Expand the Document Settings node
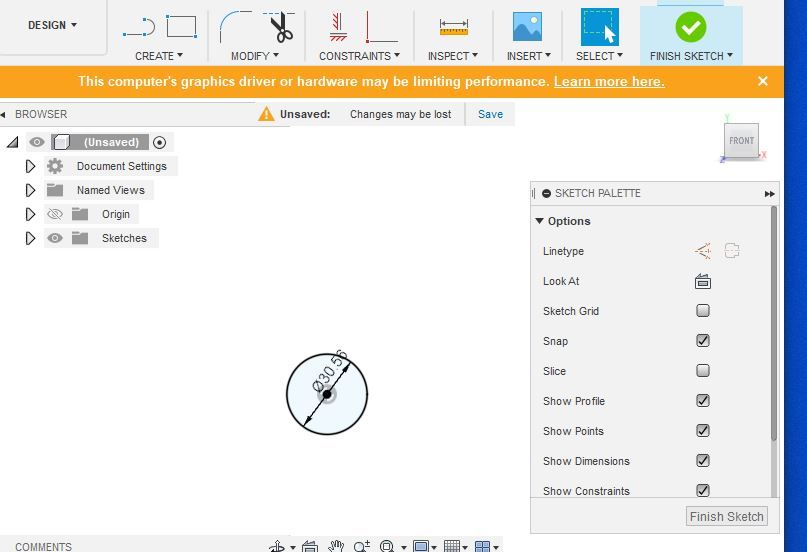 (30, 166)
